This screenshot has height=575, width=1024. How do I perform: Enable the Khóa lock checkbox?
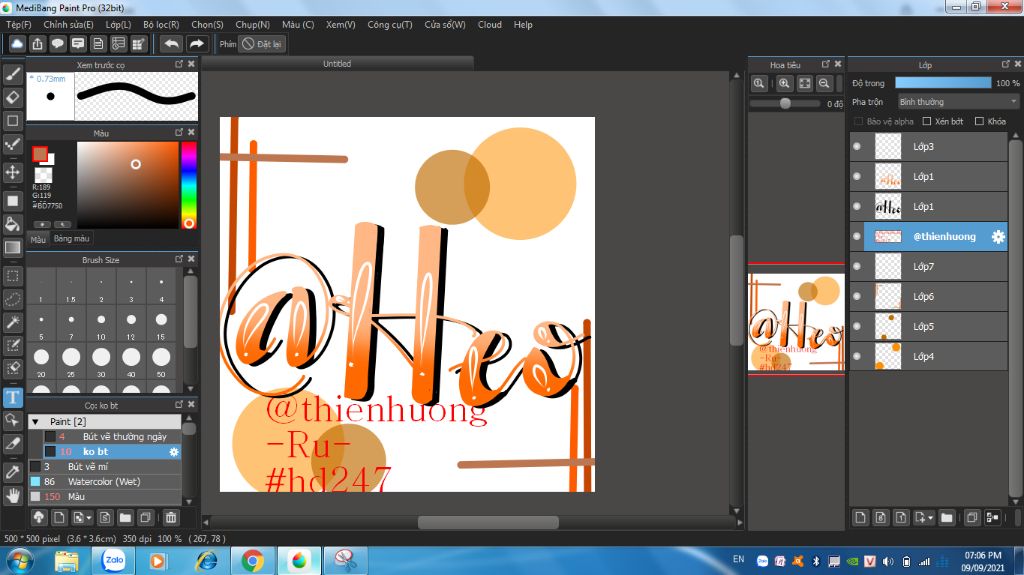pyautogui.click(x=979, y=122)
